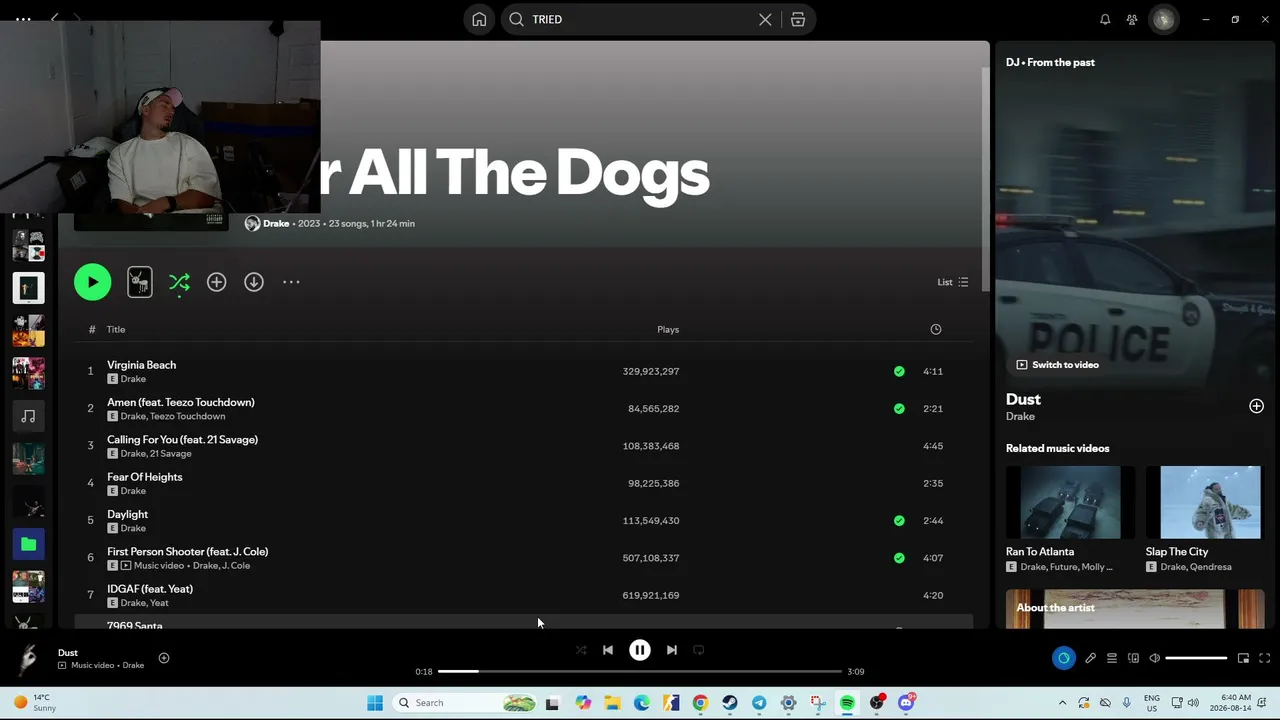
Task: Open the Friend Activity icon
Action: 1132,19
